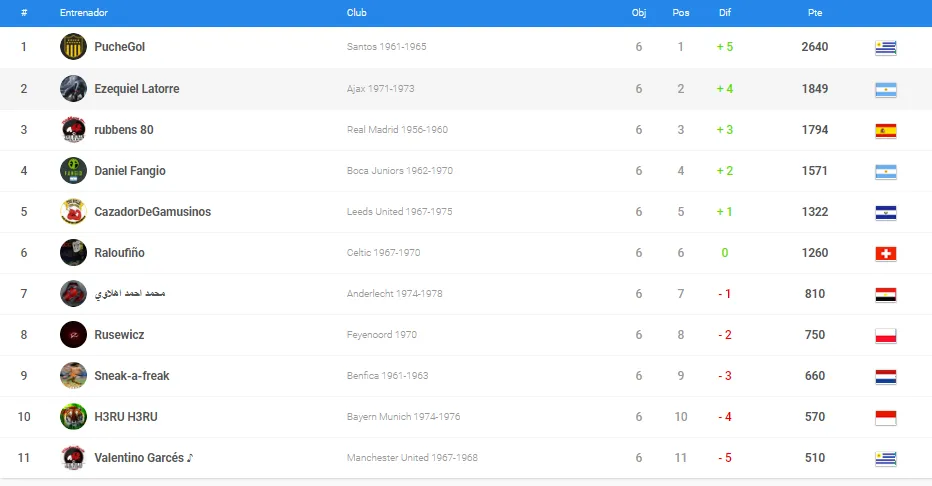Image resolution: width=932 pixels, height=486 pixels.
Task: Open Ezequiel Latorre's profile avatar
Action: [73, 89]
